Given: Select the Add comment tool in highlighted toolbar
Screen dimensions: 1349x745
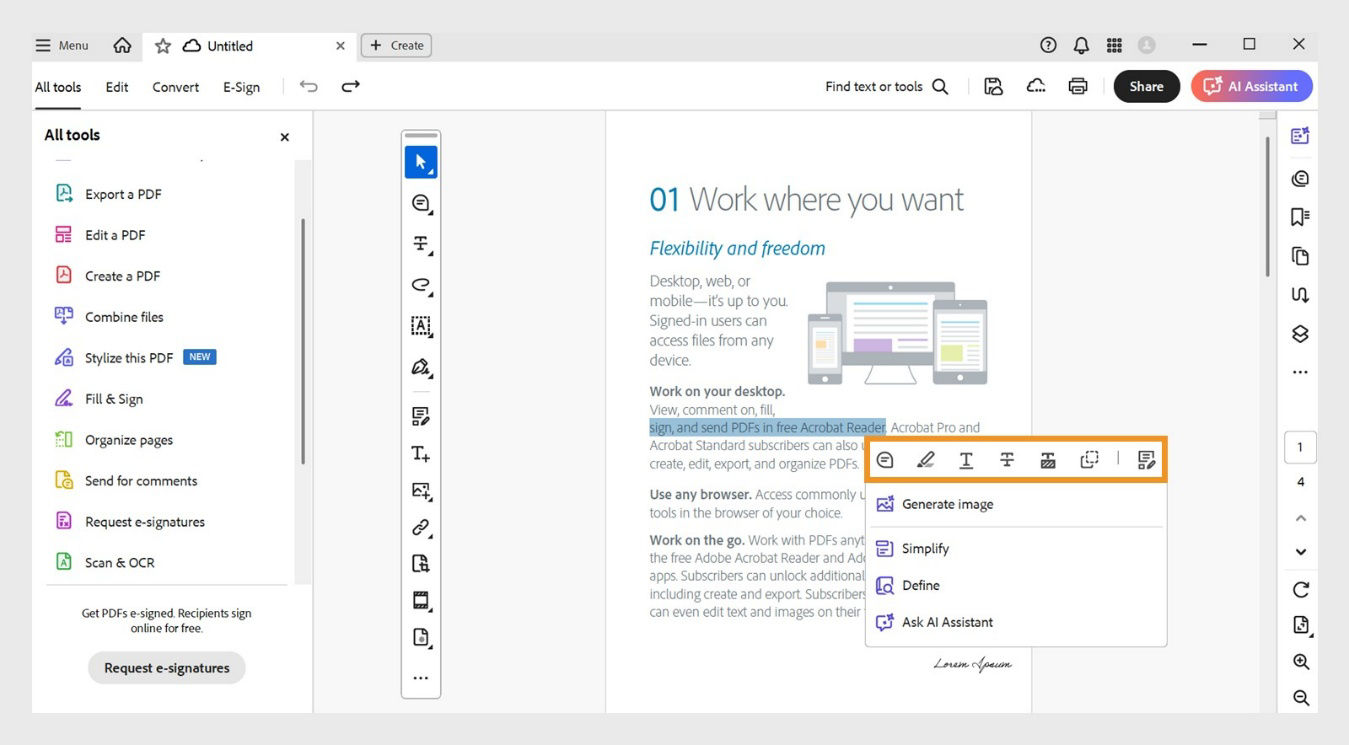Looking at the screenshot, I should [x=885, y=459].
